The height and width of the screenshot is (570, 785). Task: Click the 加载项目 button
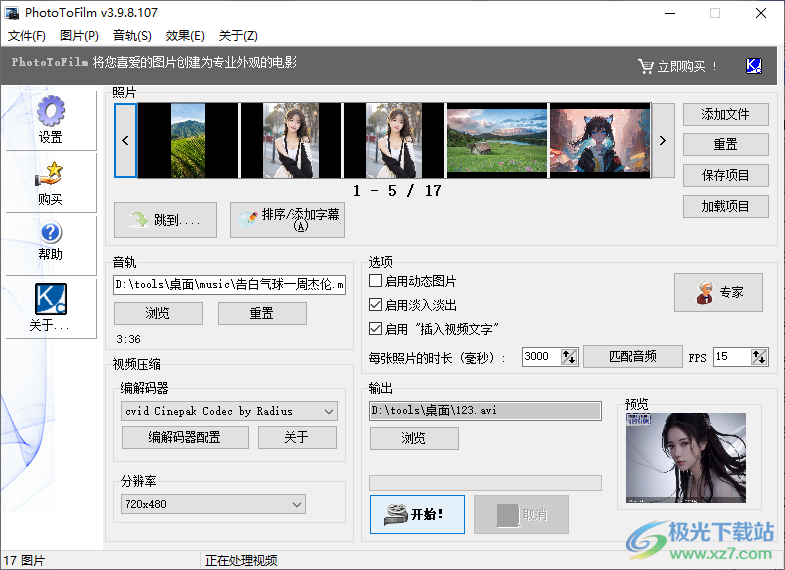coord(725,206)
